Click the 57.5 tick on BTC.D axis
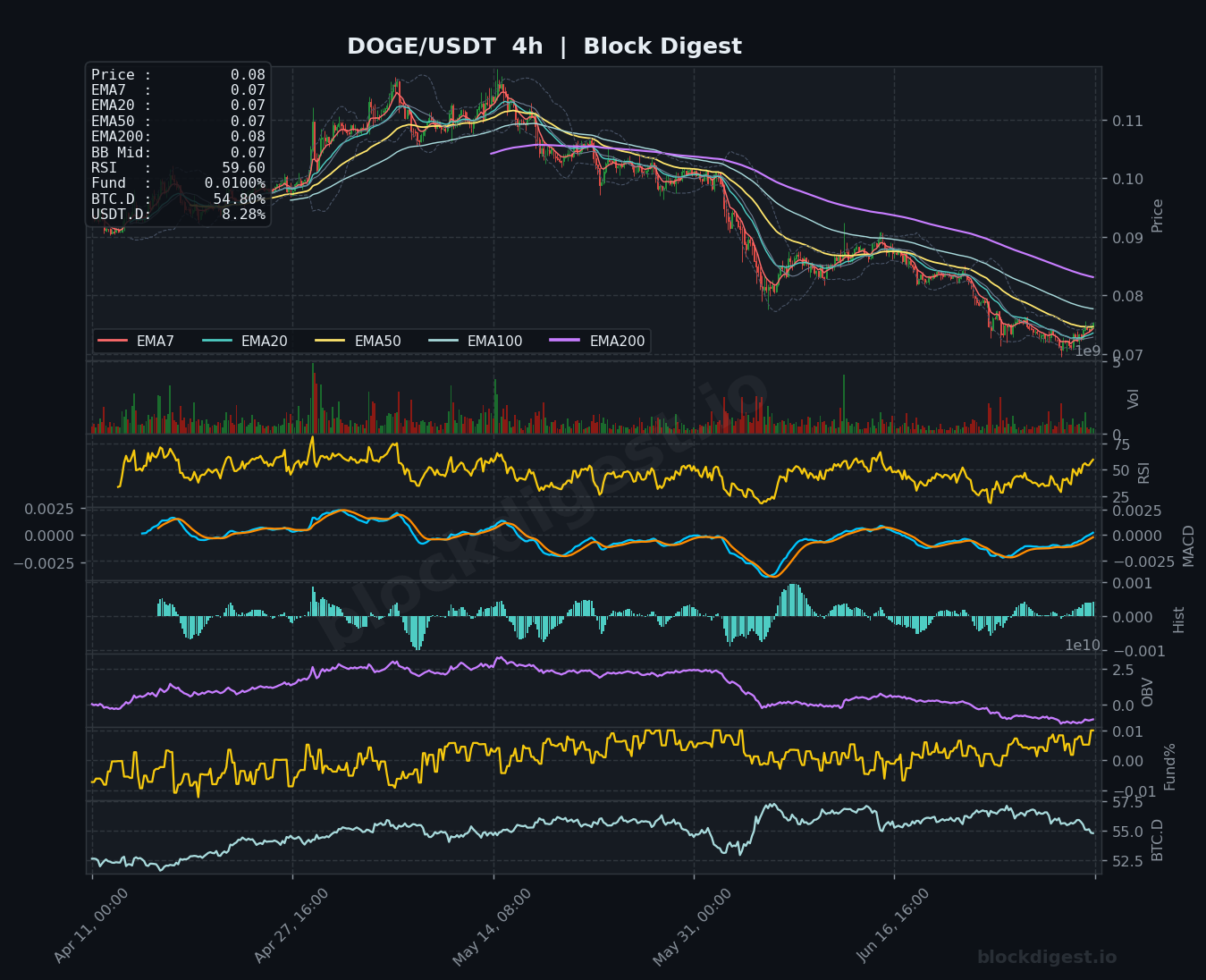Screen dimensions: 1206x980 [x=1127, y=803]
